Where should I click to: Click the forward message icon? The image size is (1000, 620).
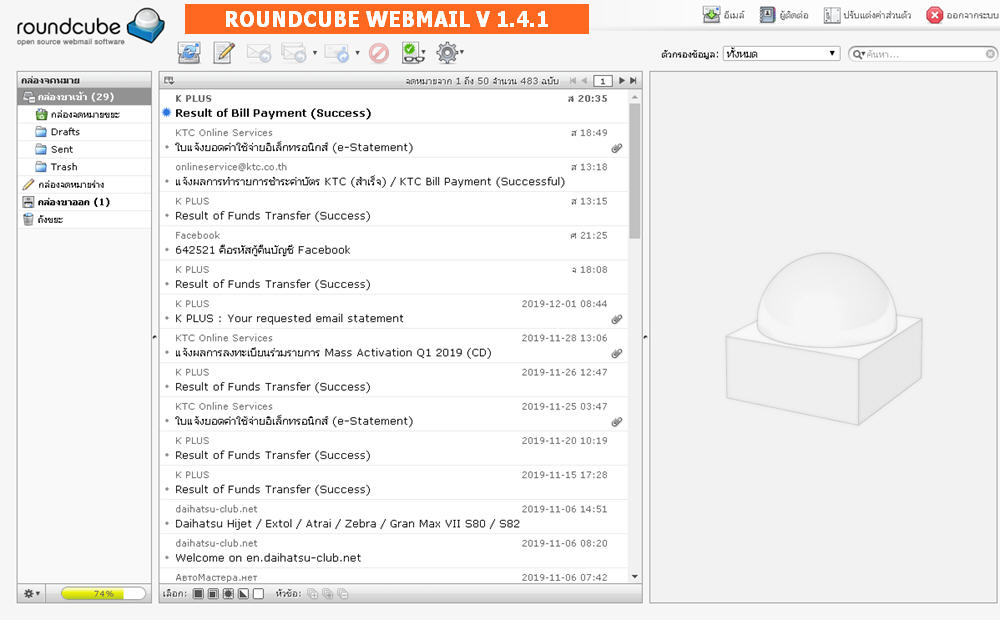point(337,53)
